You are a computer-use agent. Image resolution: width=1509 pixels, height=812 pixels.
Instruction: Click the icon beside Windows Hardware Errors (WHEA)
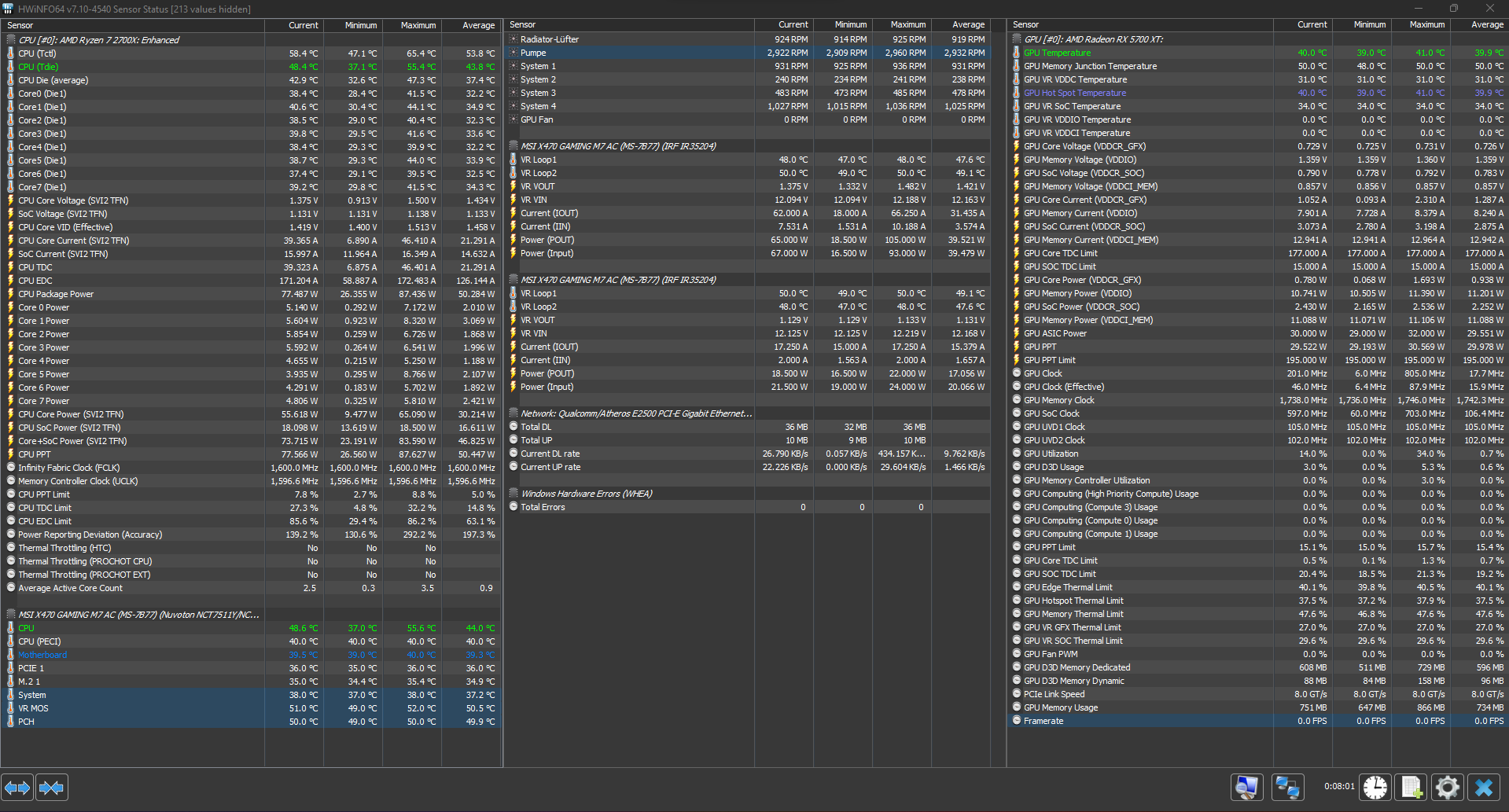click(x=513, y=493)
